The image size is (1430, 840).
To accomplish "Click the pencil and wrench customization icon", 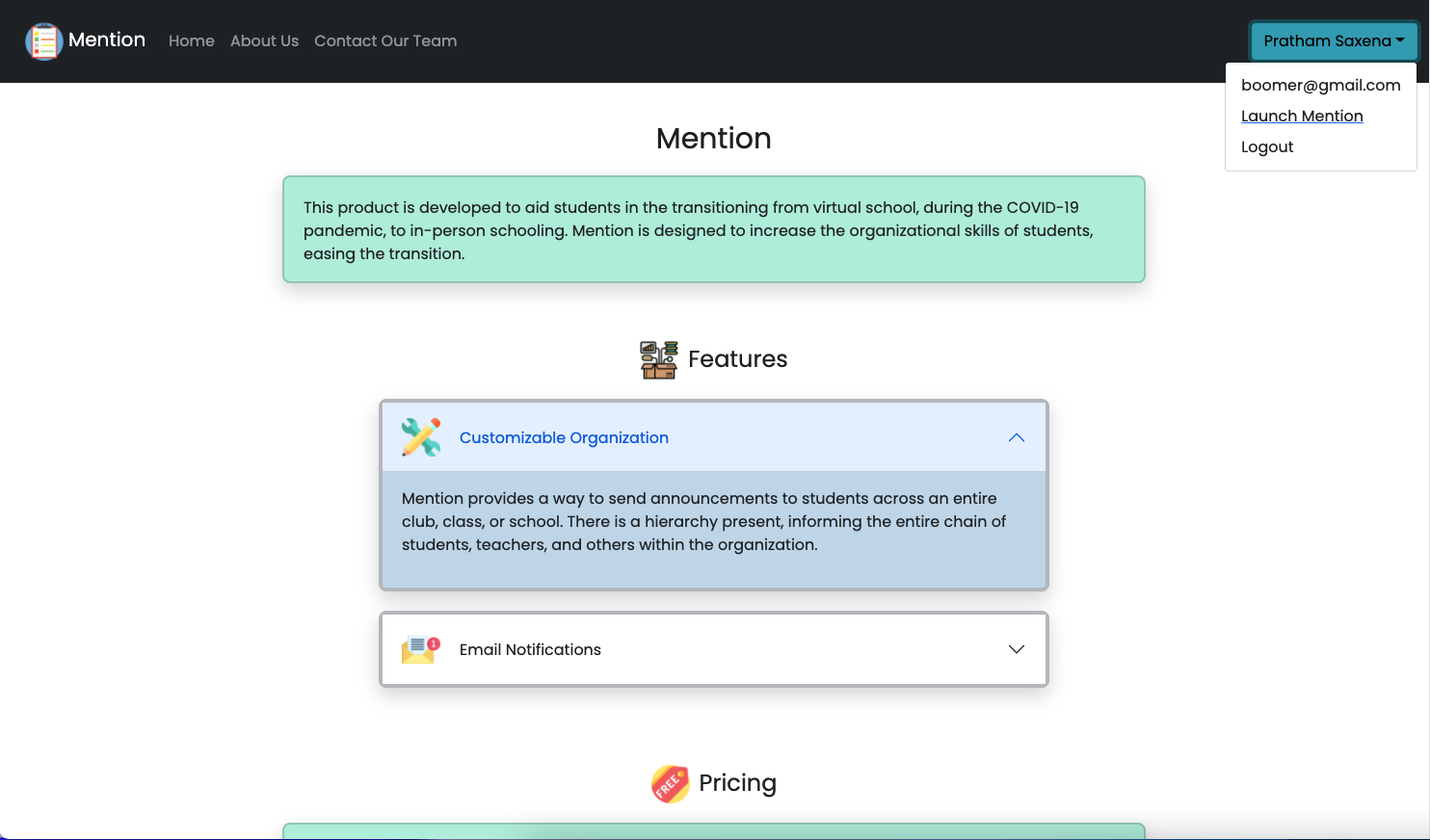I will coord(421,437).
